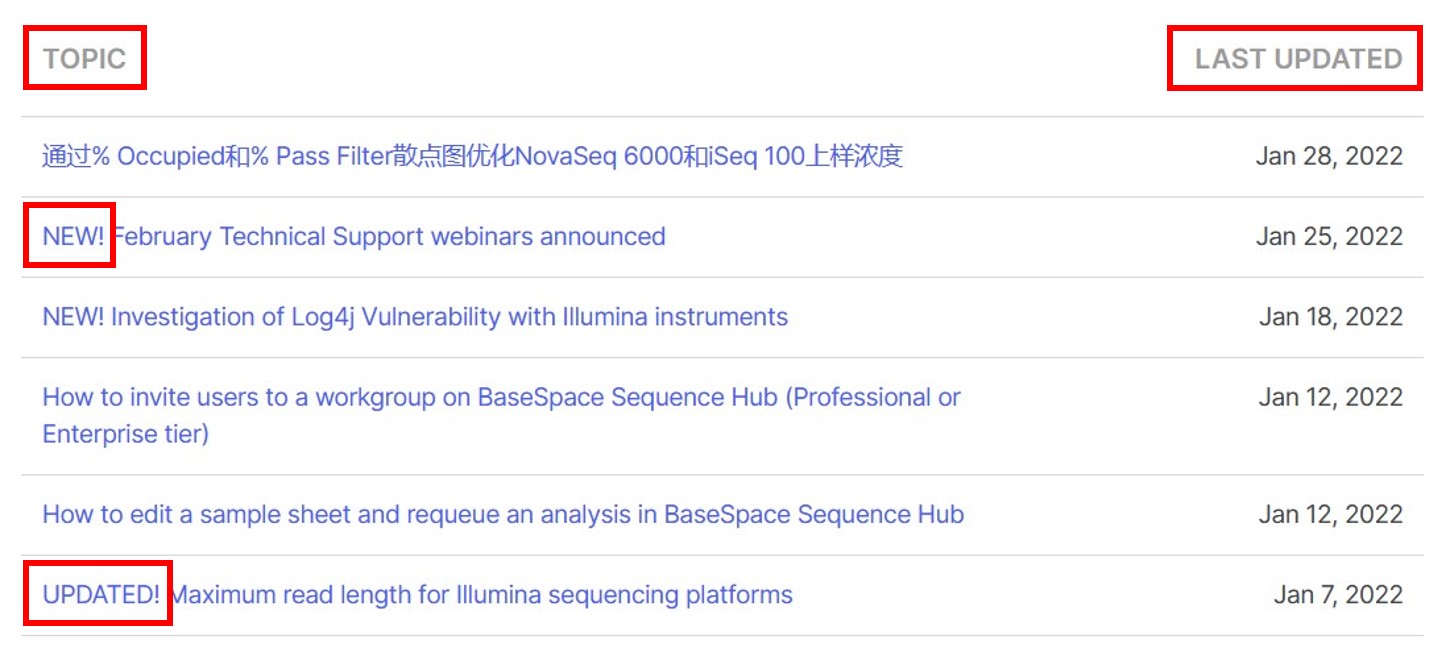Click the Jan 25, 2022 date
This screenshot has height=652, width=1450.
pos(1329,236)
